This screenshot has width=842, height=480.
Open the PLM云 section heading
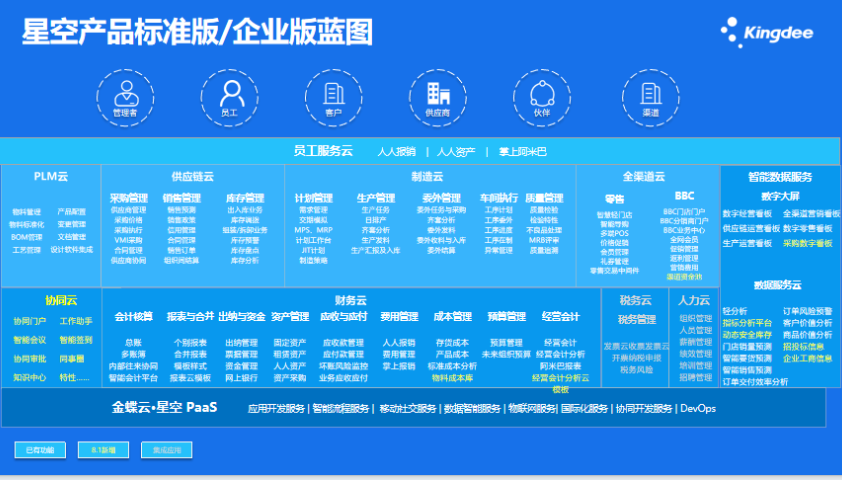pyautogui.click(x=51, y=176)
